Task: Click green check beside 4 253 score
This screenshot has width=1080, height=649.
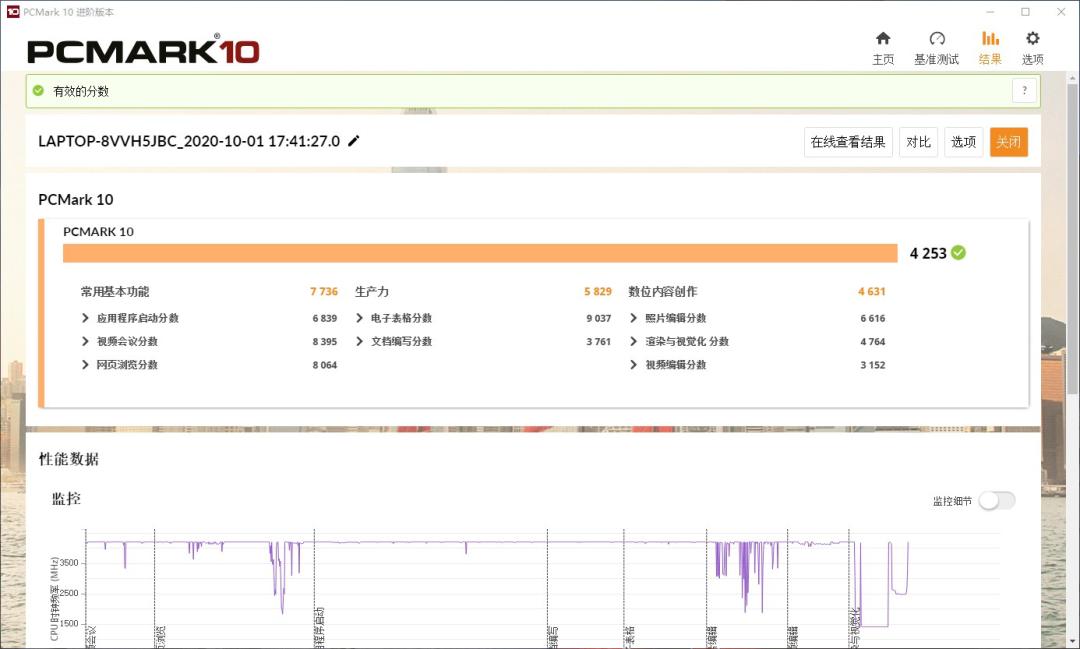Action: [958, 253]
